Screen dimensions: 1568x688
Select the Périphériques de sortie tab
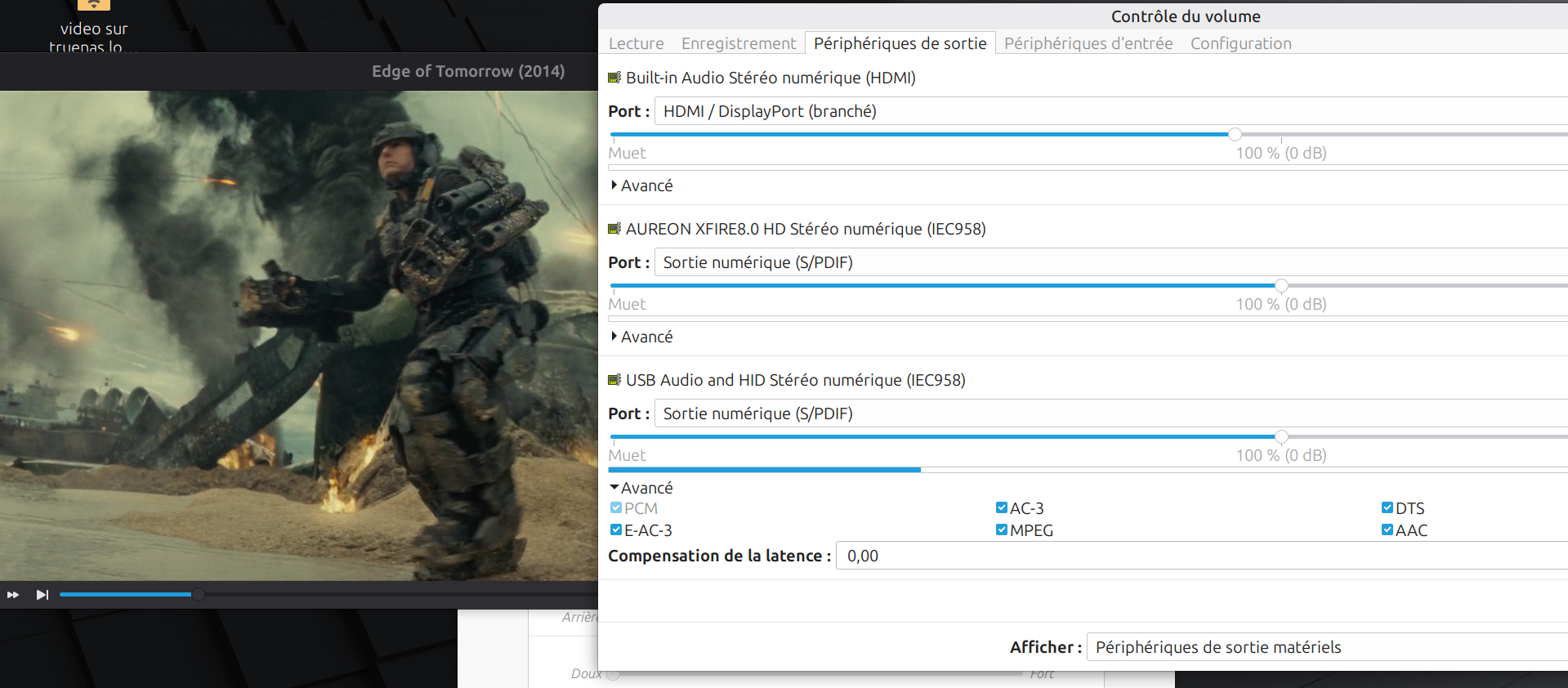(900, 43)
